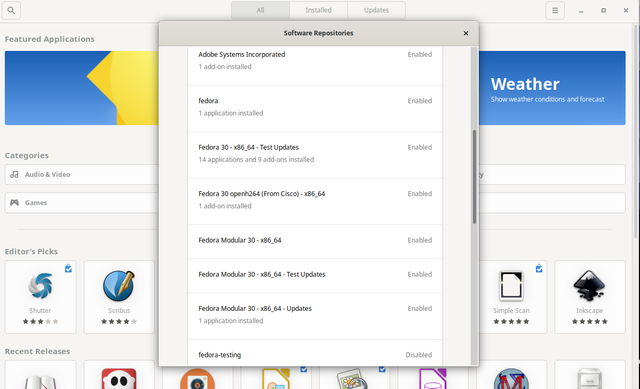Open the purple database document icon in Recent Releases
Image resolution: width=640 pixels, height=389 pixels.
[x=433, y=379]
